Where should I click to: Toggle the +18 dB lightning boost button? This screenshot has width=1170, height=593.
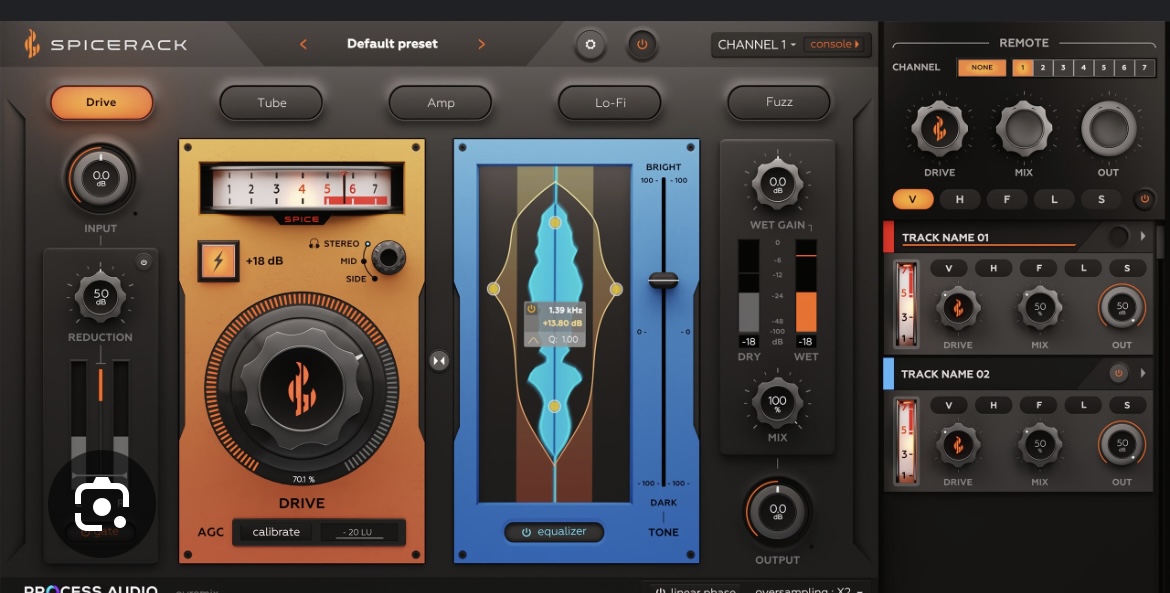(219, 261)
